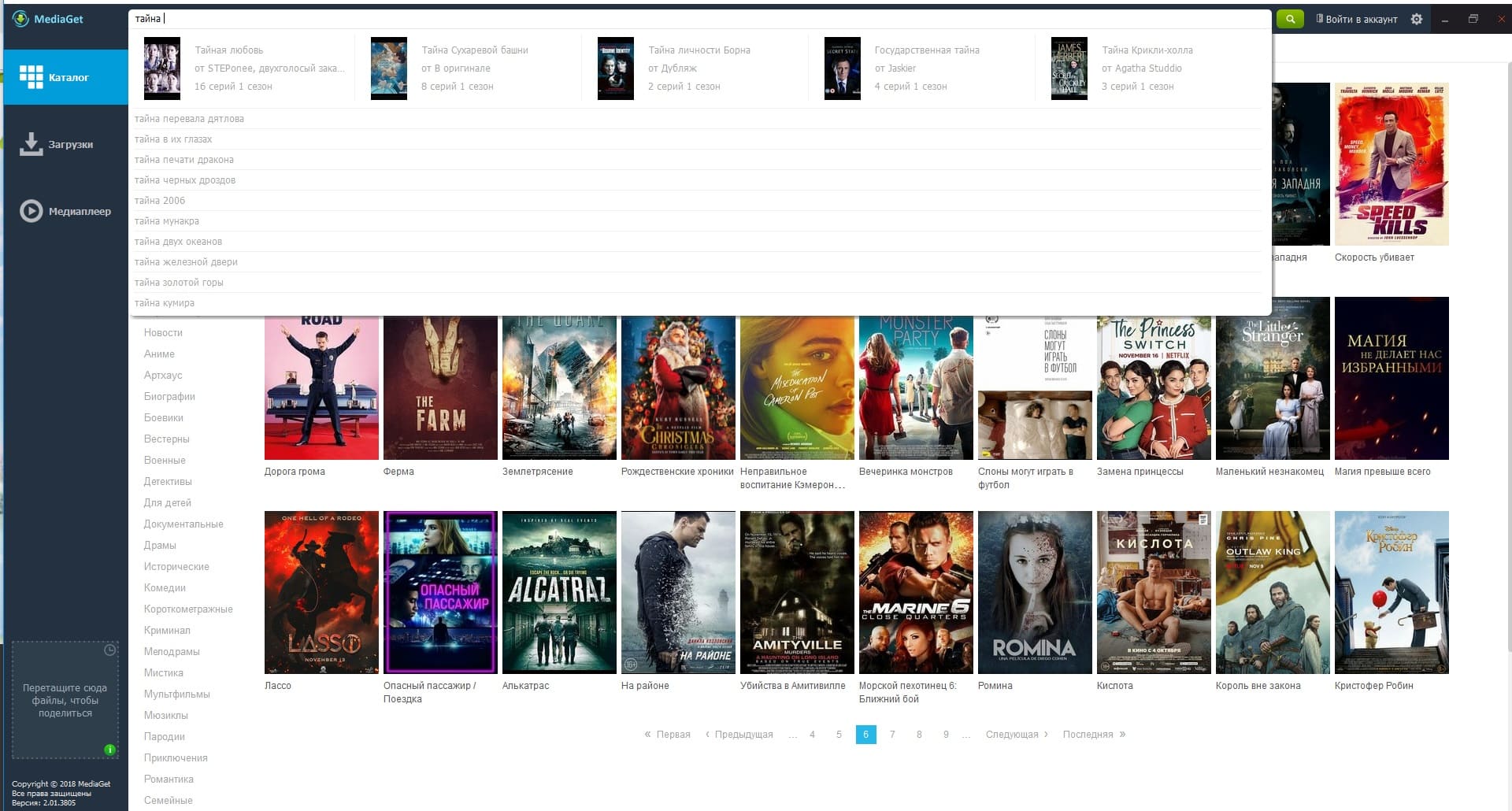Select suggestion тайна печати дракона

click(x=699, y=160)
